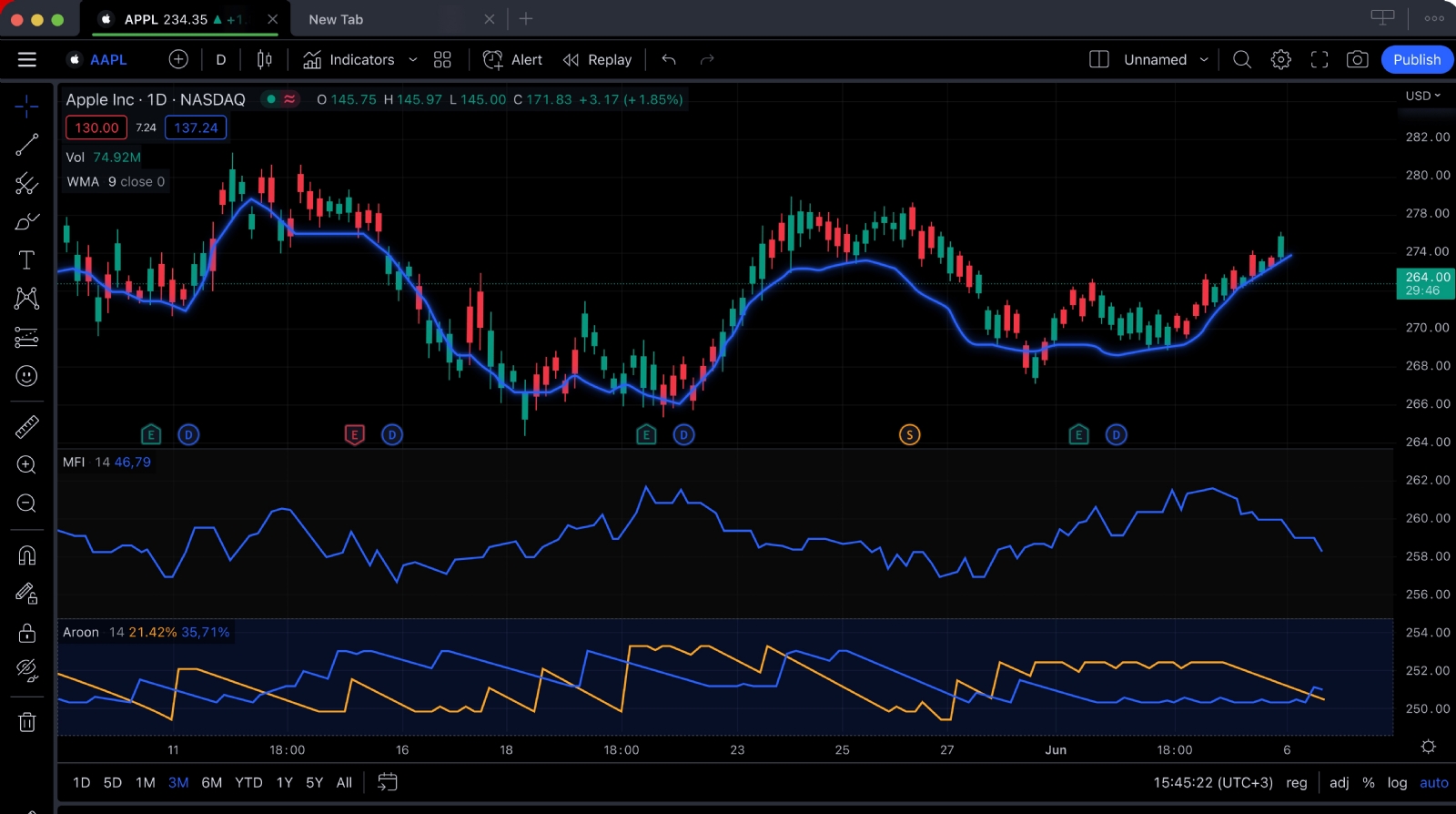Viewport: 1456px width, 814px height.
Task: Select the 6M time range
Action: pyautogui.click(x=211, y=782)
